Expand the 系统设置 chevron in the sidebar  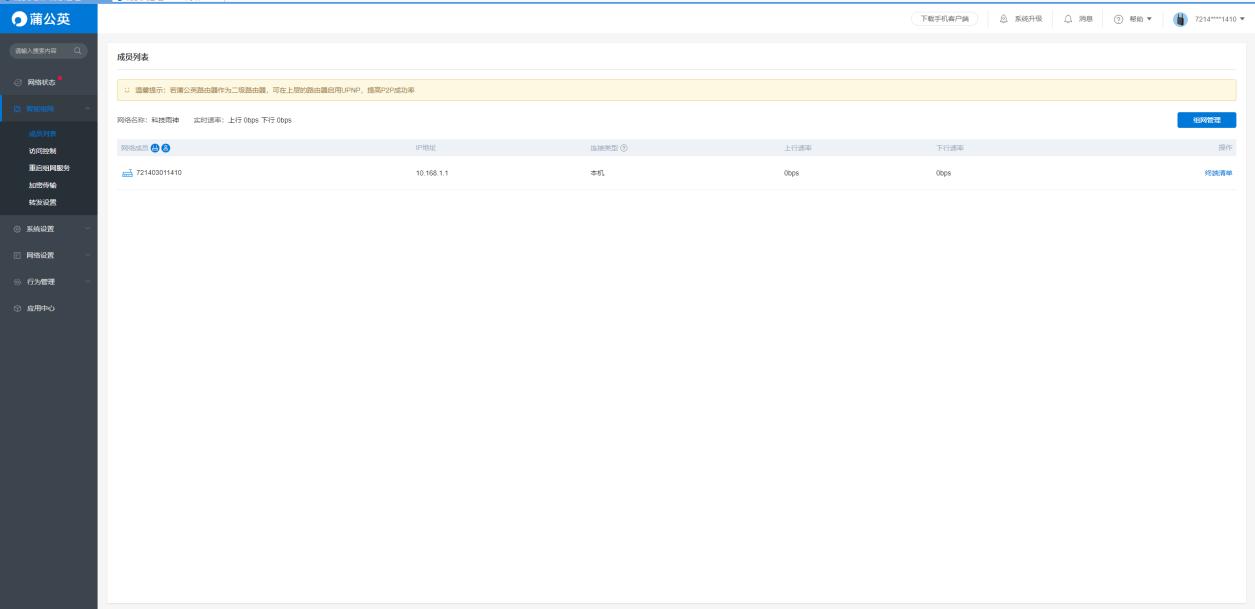[x=88, y=229]
